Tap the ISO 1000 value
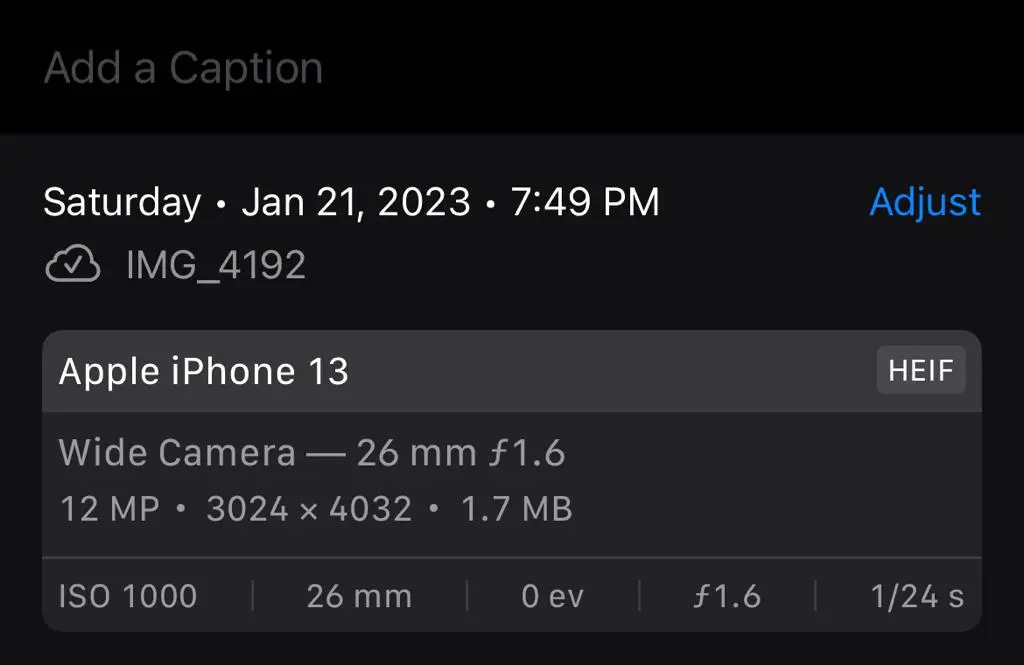This screenshot has height=665, width=1024. click(x=128, y=597)
